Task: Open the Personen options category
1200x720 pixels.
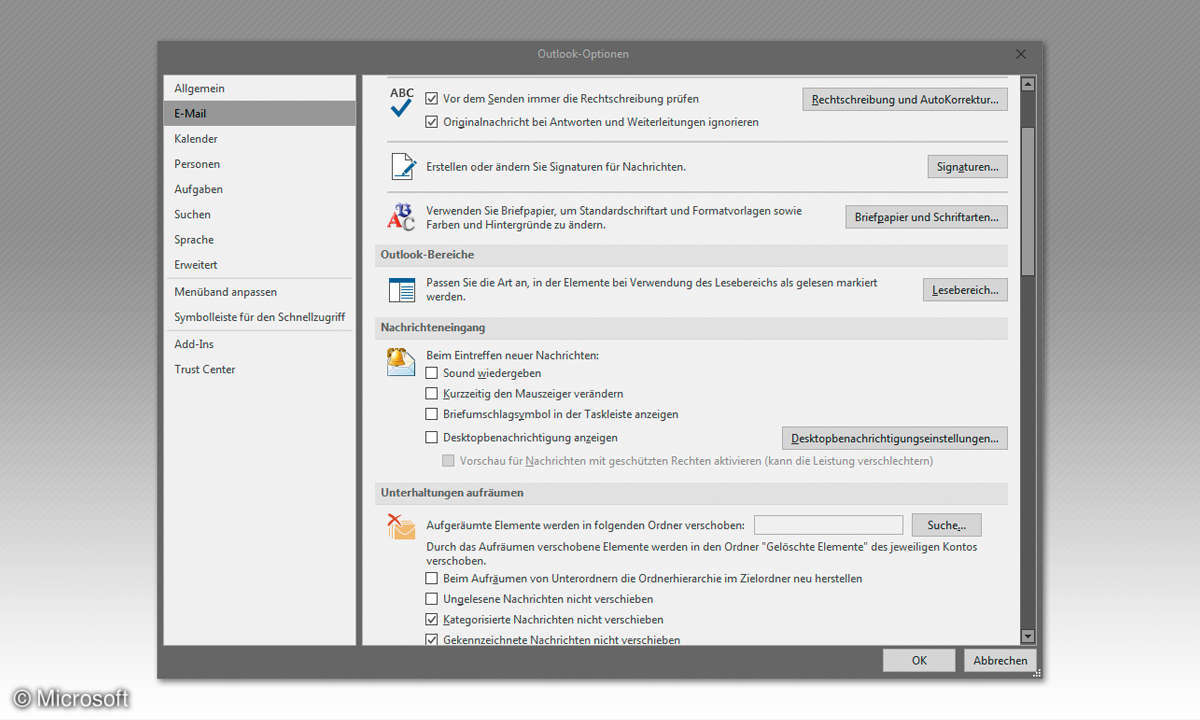Action: pyautogui.click(x=259, y=164)
